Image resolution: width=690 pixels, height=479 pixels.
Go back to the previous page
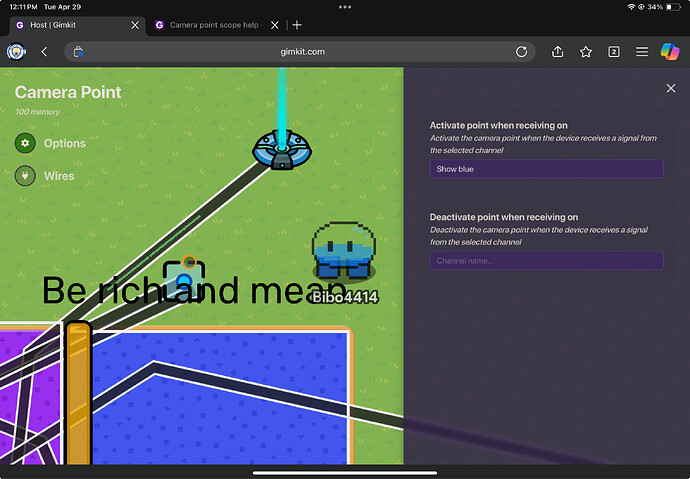pos(44,51)
